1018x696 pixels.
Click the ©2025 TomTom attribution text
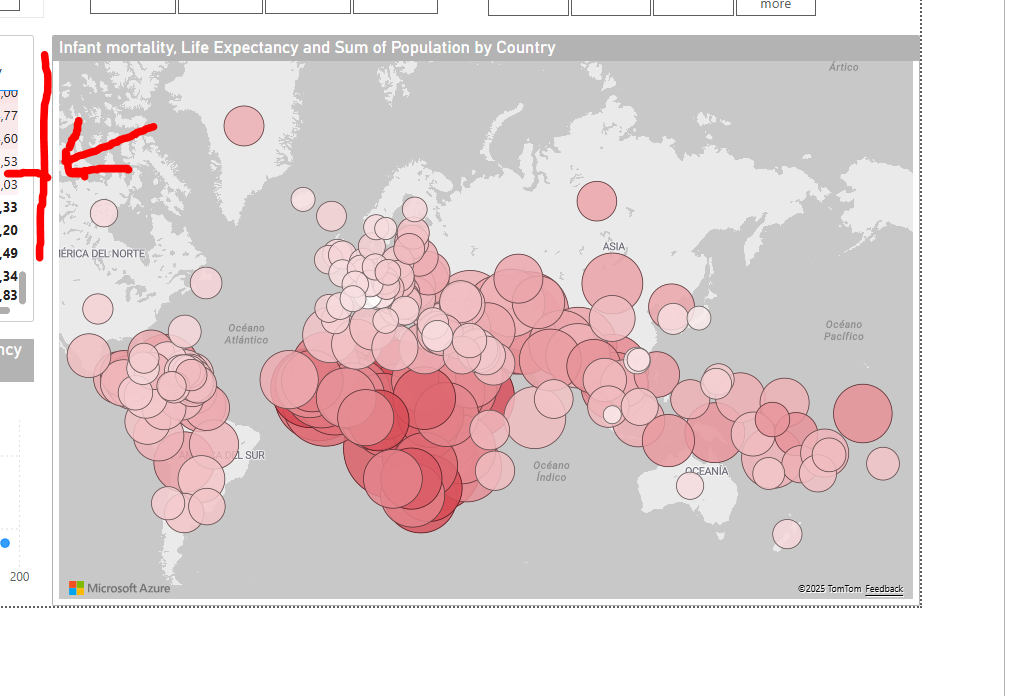point(829,589)
